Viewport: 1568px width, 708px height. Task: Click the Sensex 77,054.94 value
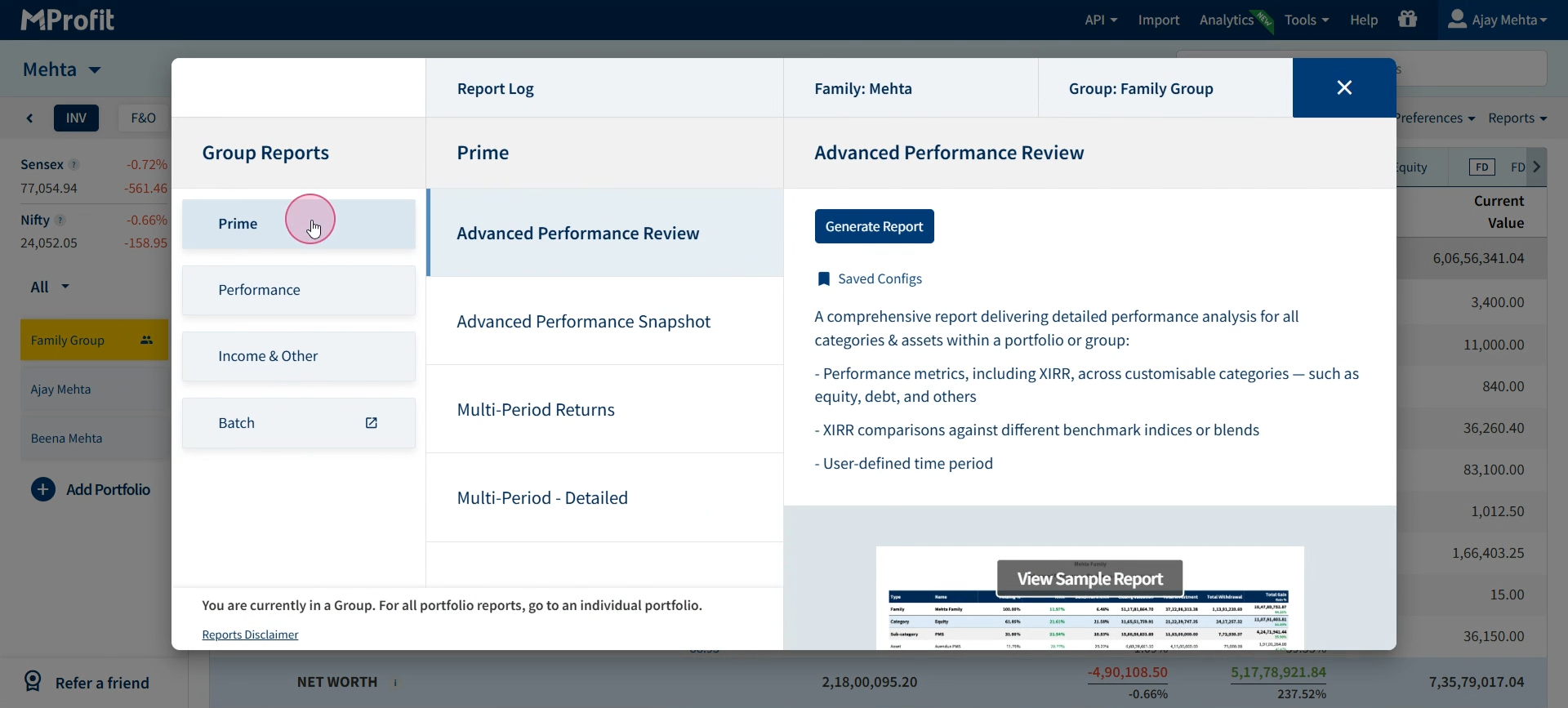(49, 189)
